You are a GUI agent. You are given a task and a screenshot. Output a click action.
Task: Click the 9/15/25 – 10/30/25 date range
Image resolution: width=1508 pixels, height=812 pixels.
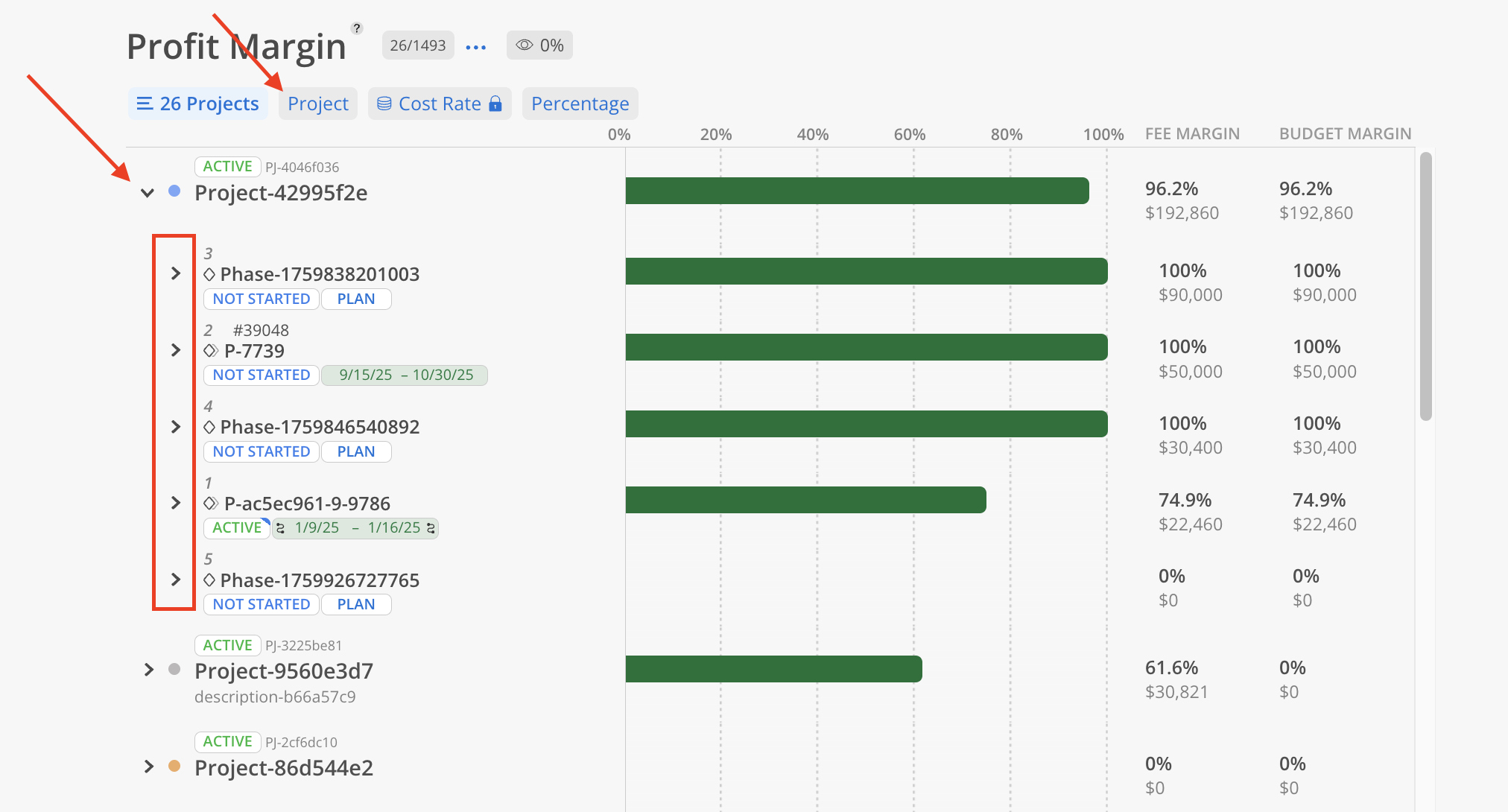[x=405, y=375]
